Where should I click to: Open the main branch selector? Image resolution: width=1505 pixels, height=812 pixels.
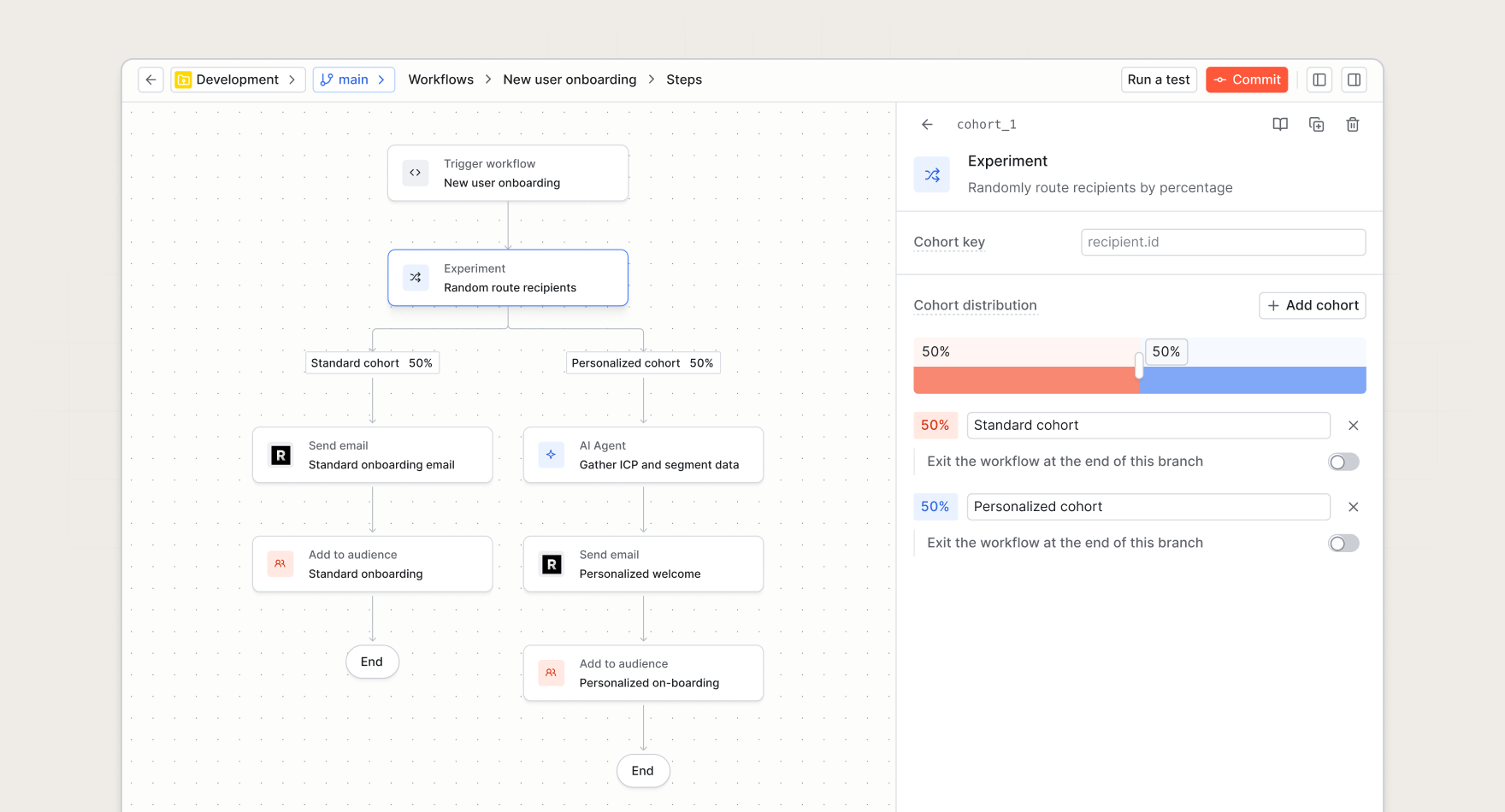click(x=353, y=79)
